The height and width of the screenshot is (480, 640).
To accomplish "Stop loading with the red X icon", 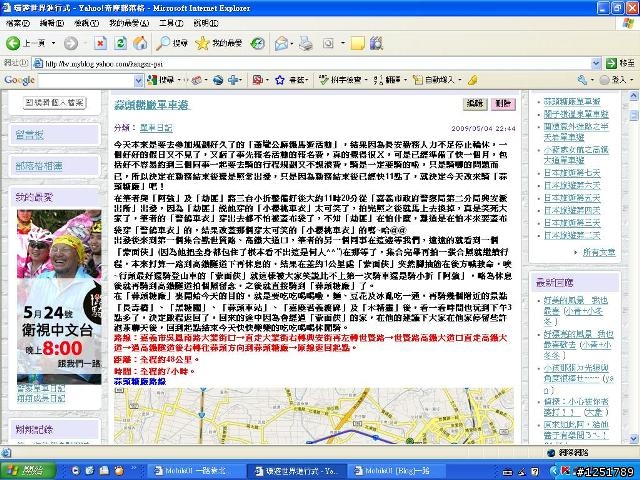I will pyautogui.click(x=100, y=43).
